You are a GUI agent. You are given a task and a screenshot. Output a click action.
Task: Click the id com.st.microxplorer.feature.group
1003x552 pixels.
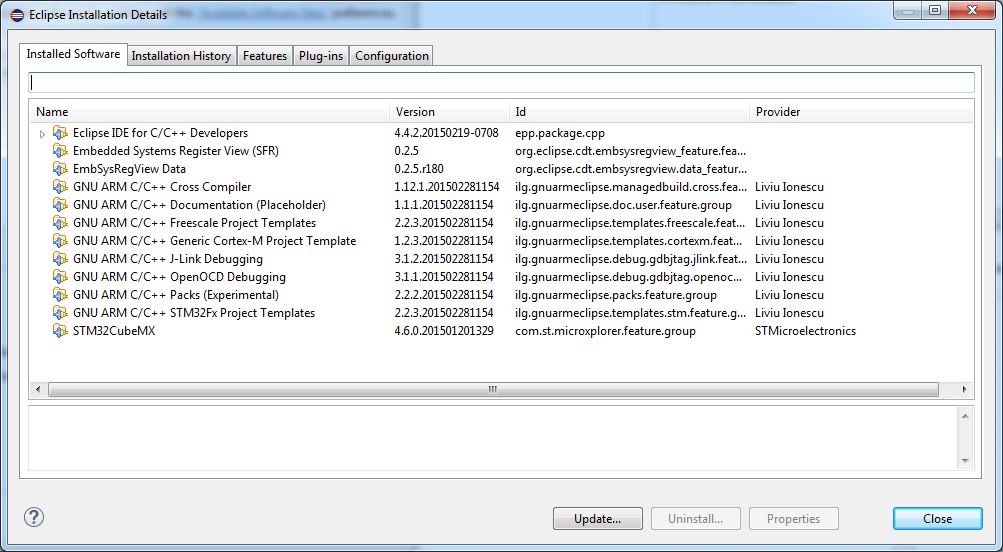click(x=605, y=331)
